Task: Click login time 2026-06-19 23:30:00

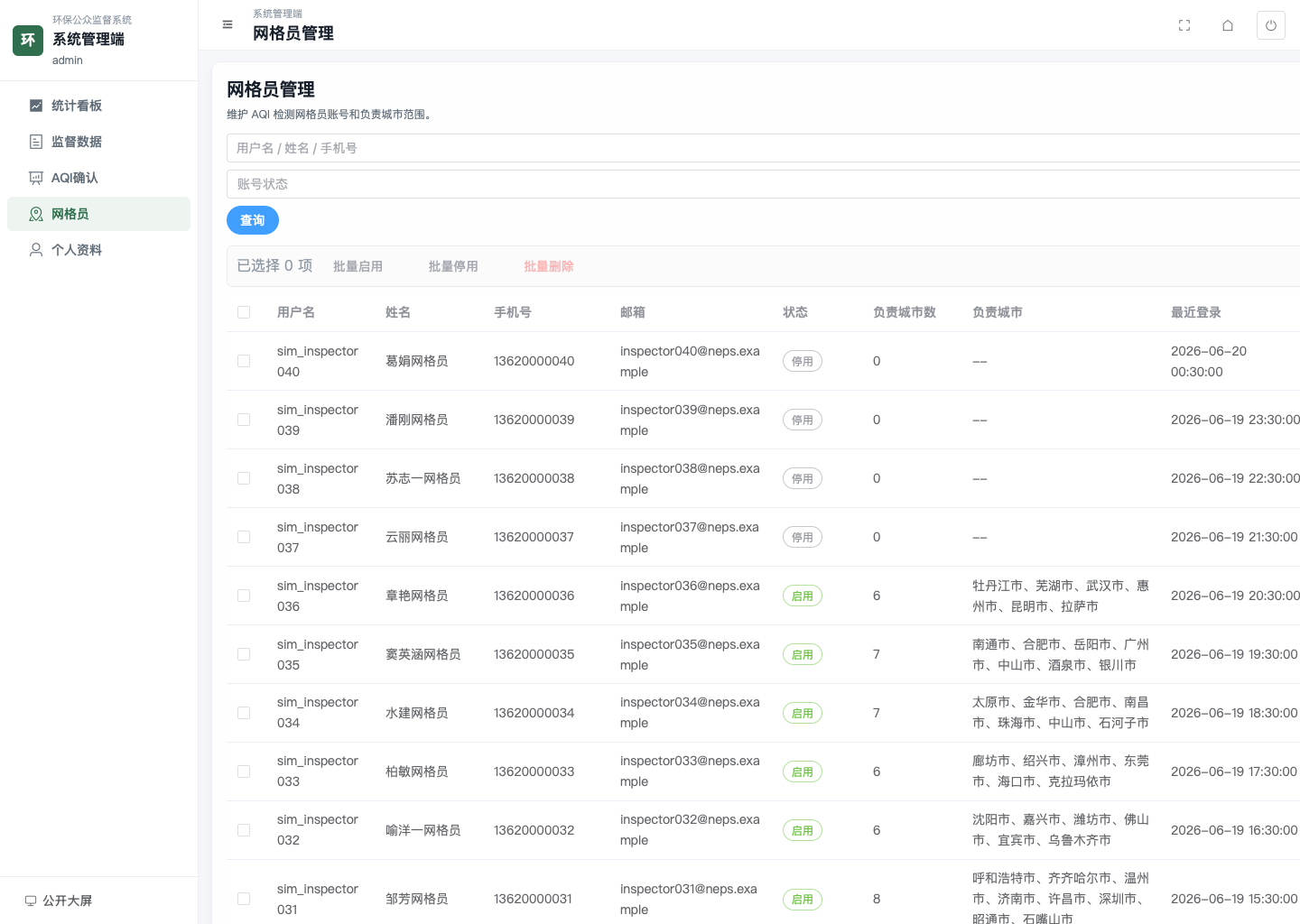Action: 1235,420
